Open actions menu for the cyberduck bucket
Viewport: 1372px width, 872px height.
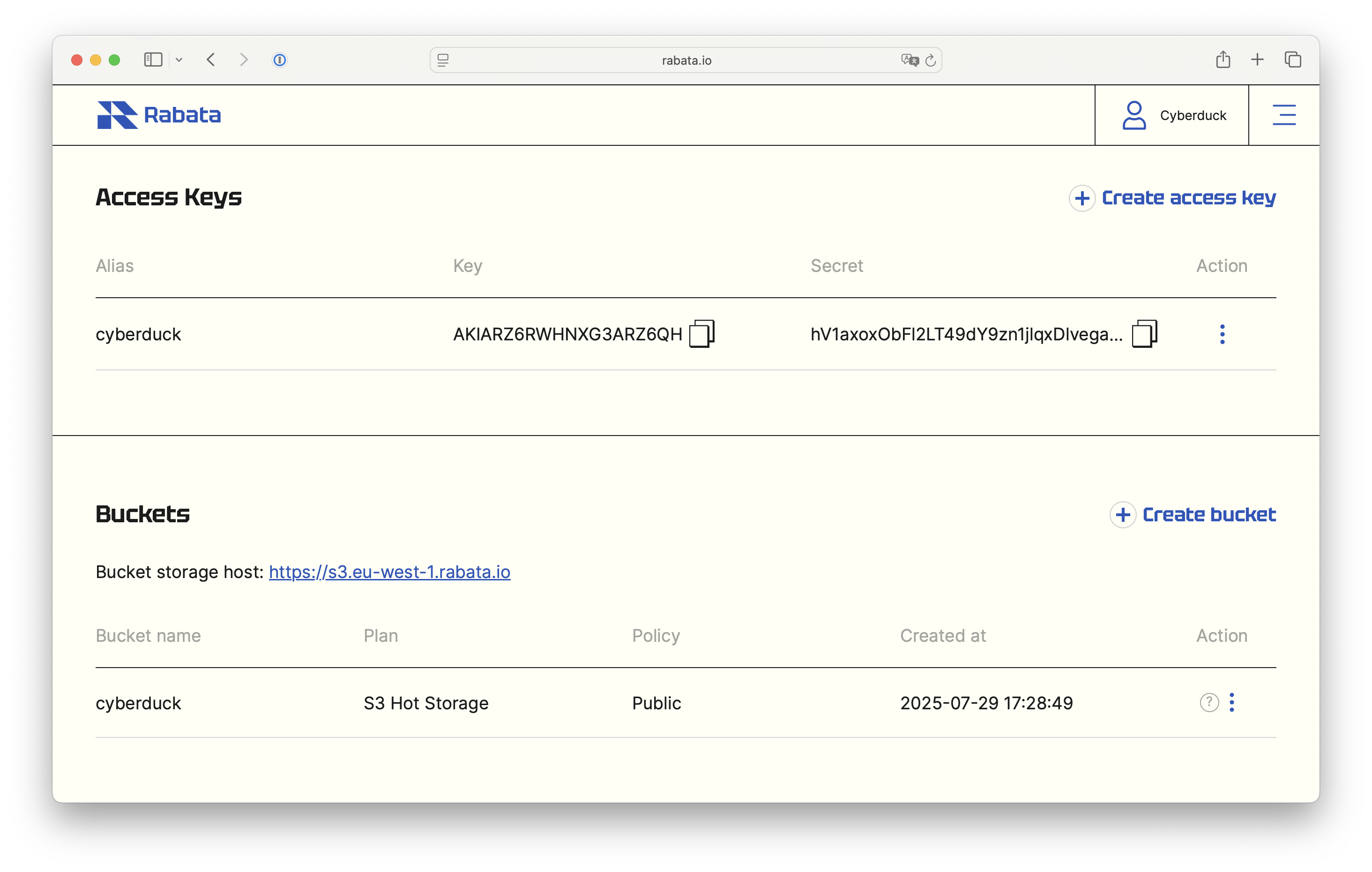point(1232,703)
